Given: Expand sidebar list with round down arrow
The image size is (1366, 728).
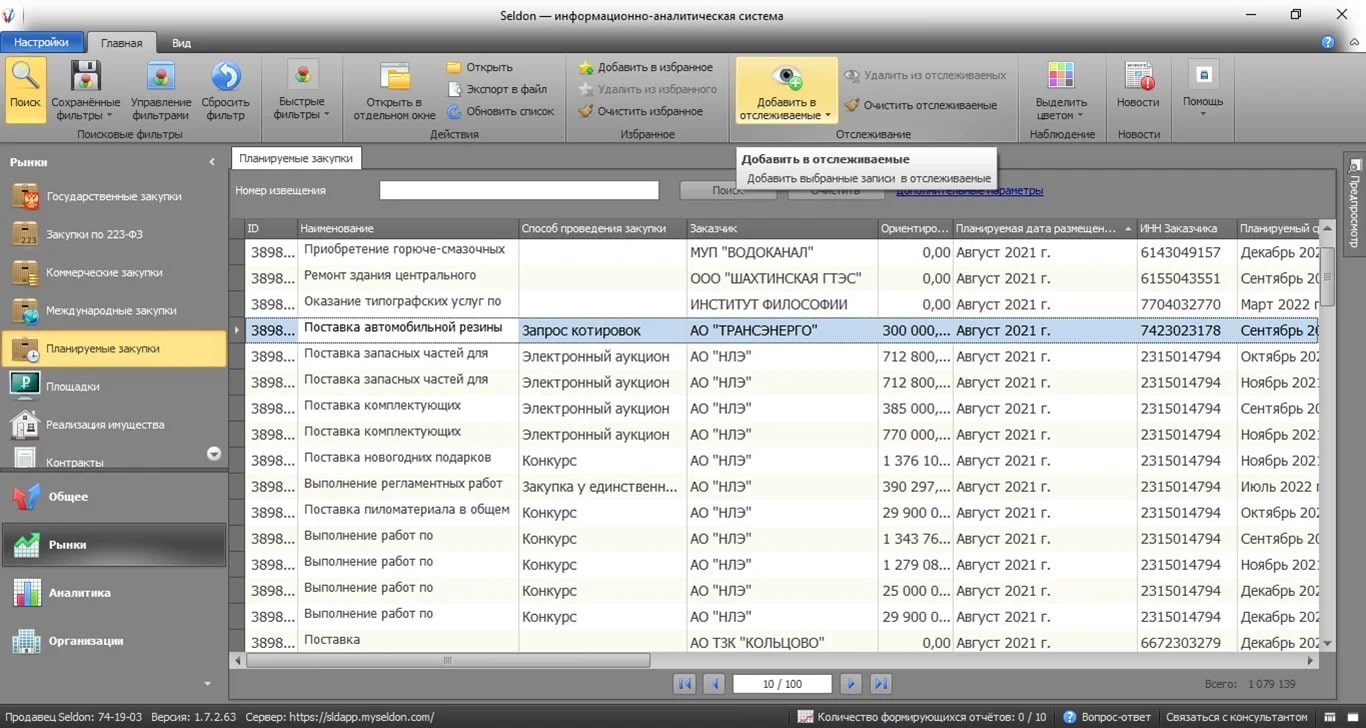Looking at the screenshot, I should (214, 454).
